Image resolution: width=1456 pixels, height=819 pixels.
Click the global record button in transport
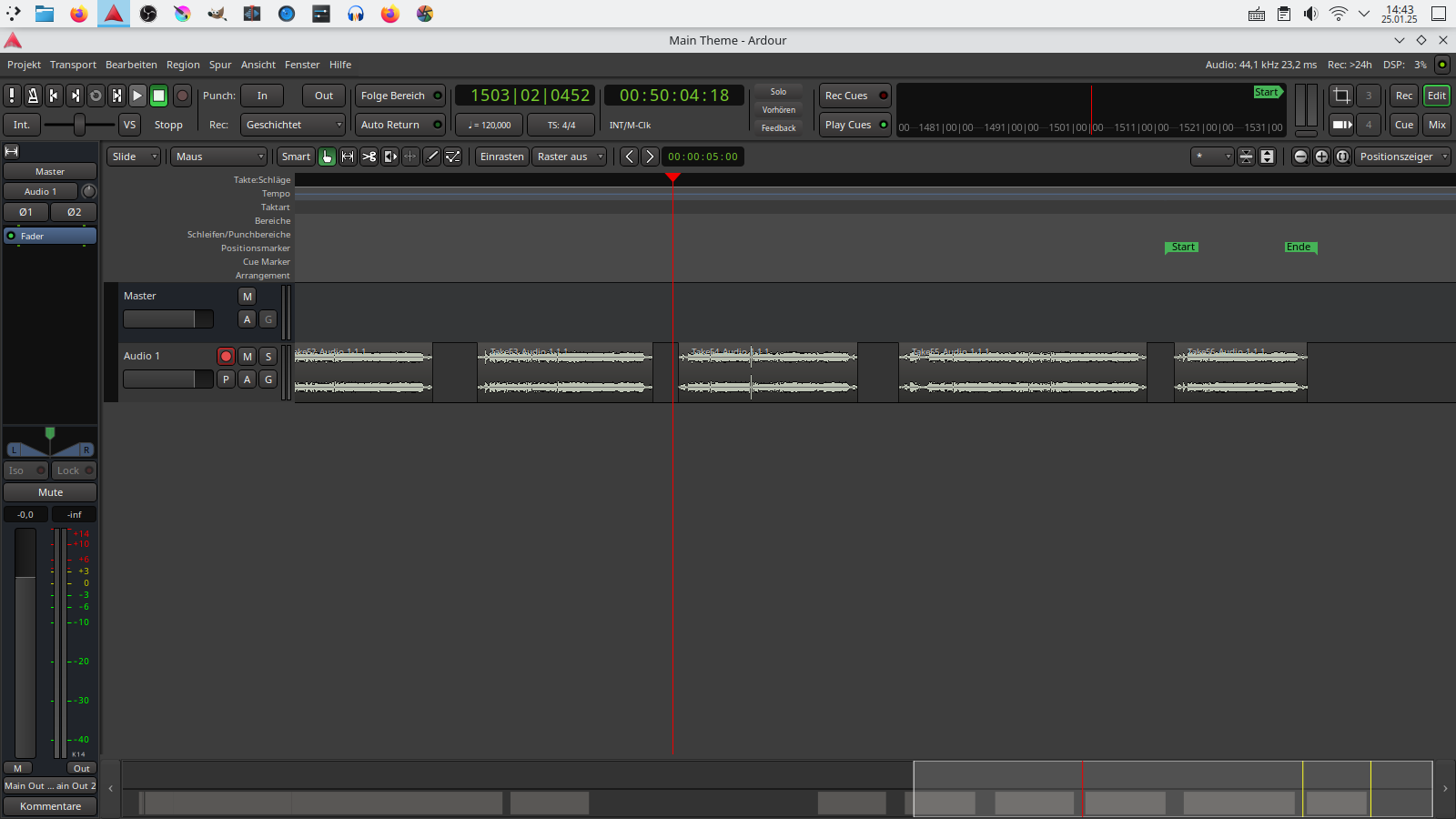182,96
